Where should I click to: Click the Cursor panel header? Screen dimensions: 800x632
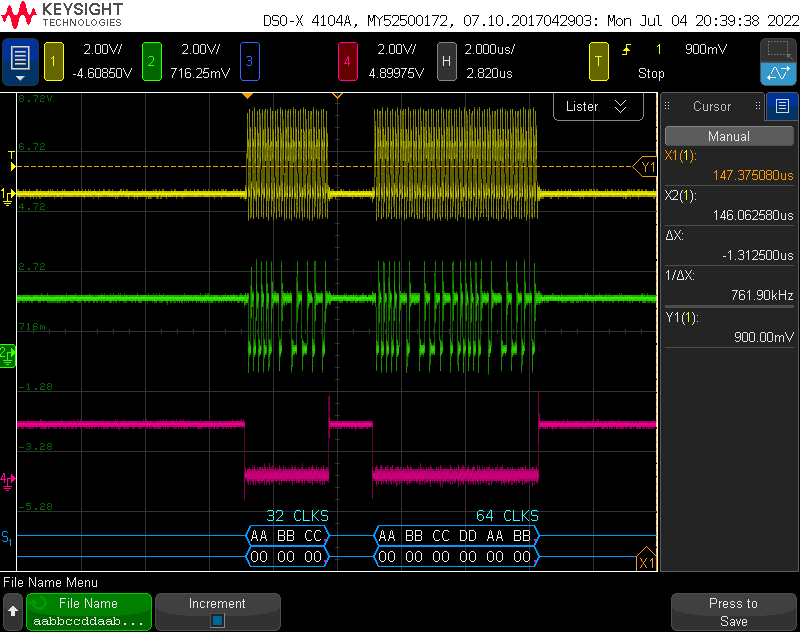pyautogui.click(x=712, y=106)
